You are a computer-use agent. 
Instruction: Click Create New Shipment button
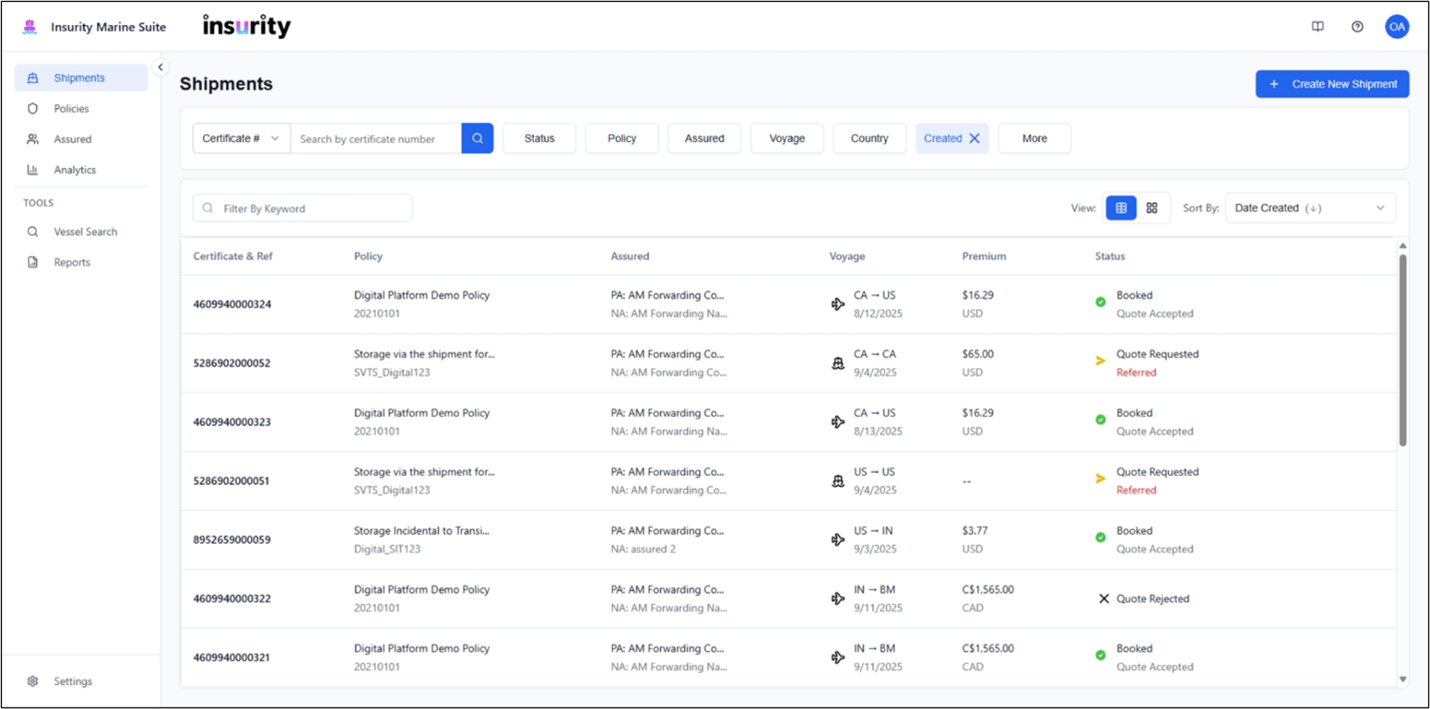click(1332, 84)
